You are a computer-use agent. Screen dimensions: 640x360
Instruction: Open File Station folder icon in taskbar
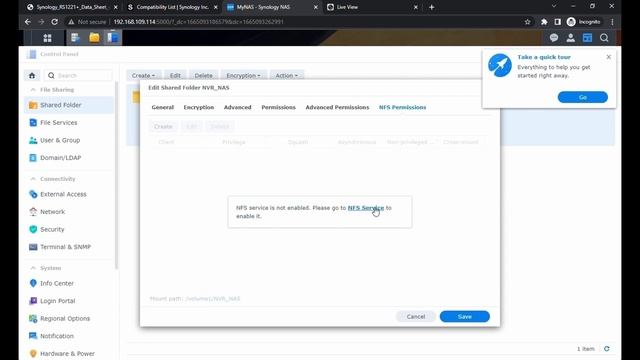coord(94,38)
